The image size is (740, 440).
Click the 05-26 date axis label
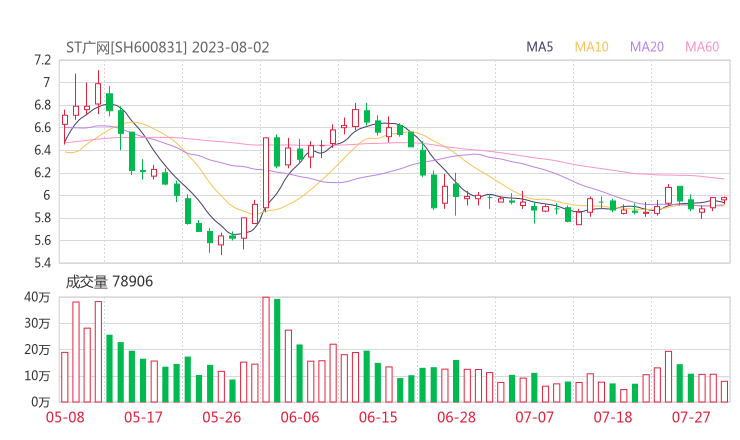(x=221, y=417)
